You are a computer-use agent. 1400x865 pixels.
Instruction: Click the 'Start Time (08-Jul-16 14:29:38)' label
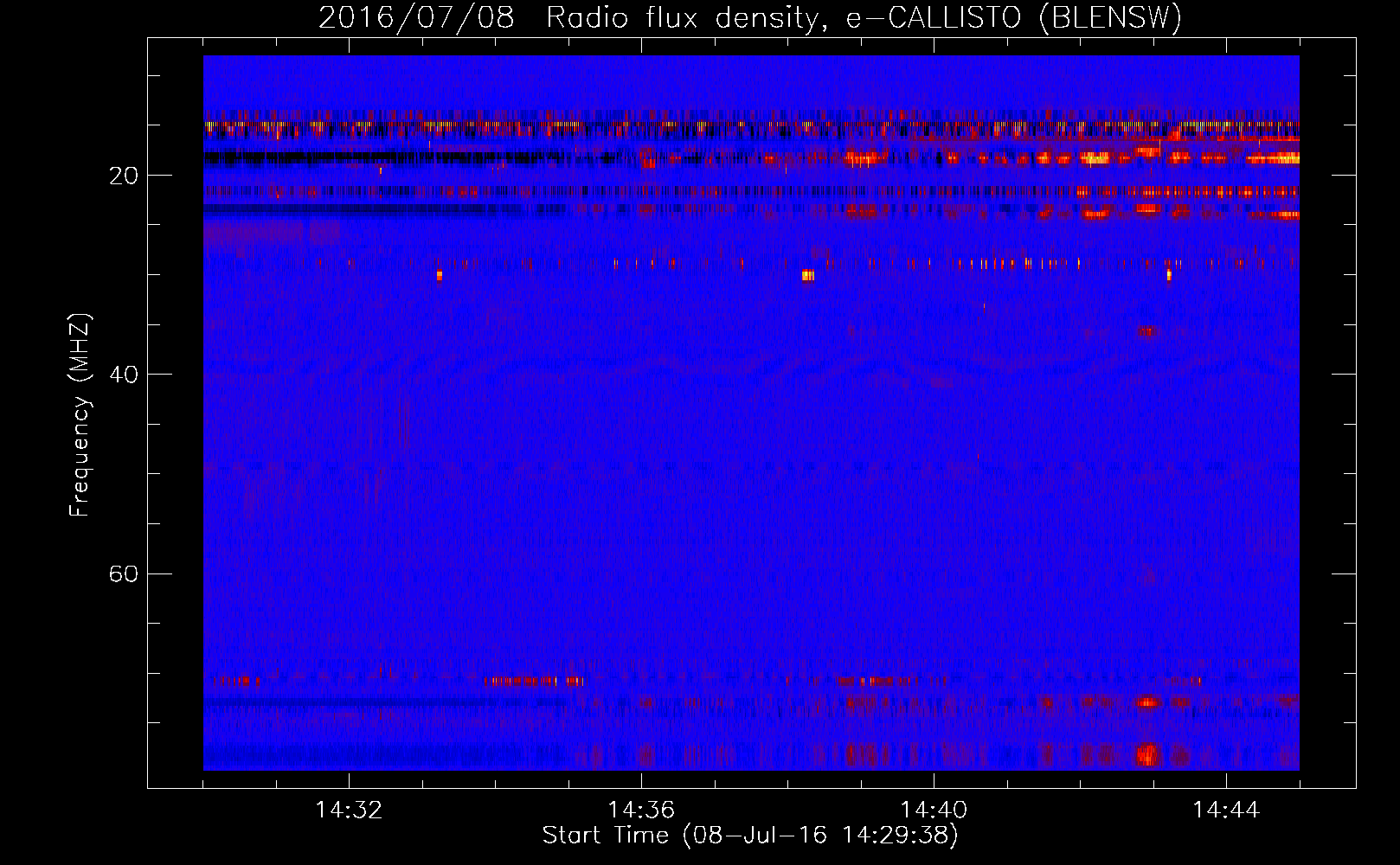pyautogui.click(x=750, y=836)
